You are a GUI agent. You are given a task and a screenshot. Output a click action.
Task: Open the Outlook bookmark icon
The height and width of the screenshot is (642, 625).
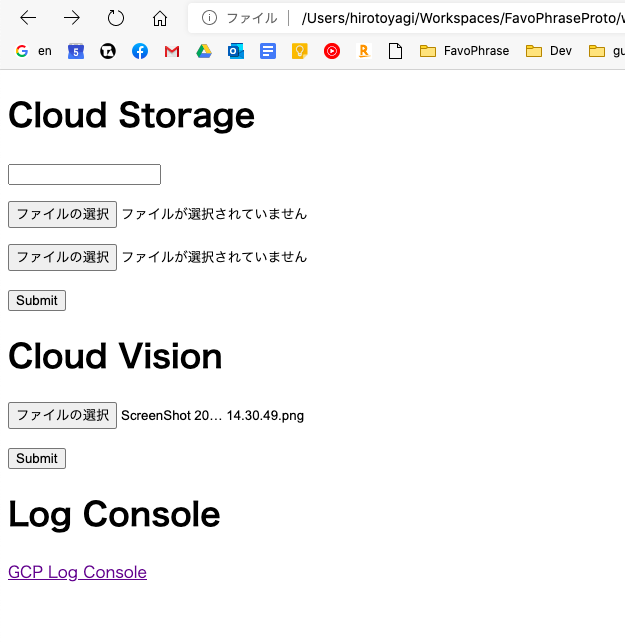[x=236, y=51]
